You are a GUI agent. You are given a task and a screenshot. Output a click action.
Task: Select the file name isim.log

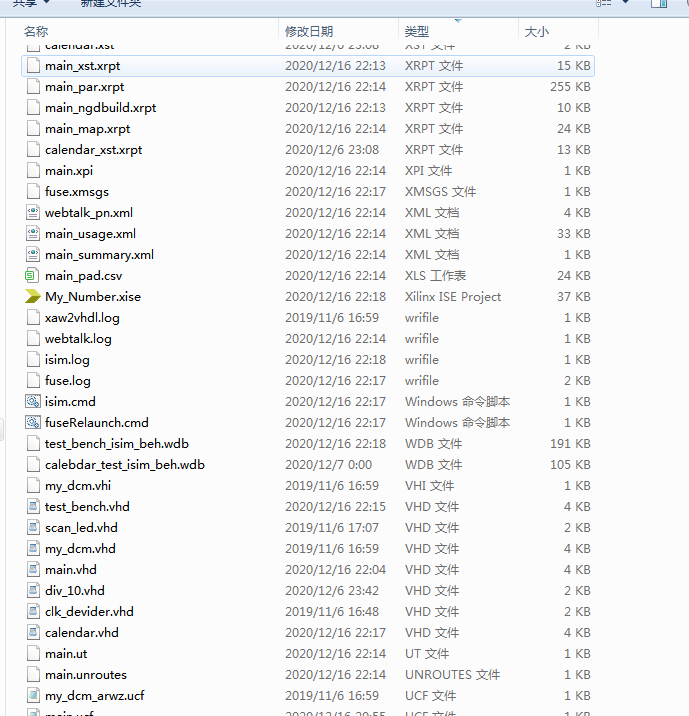click(x=67, y=360)
